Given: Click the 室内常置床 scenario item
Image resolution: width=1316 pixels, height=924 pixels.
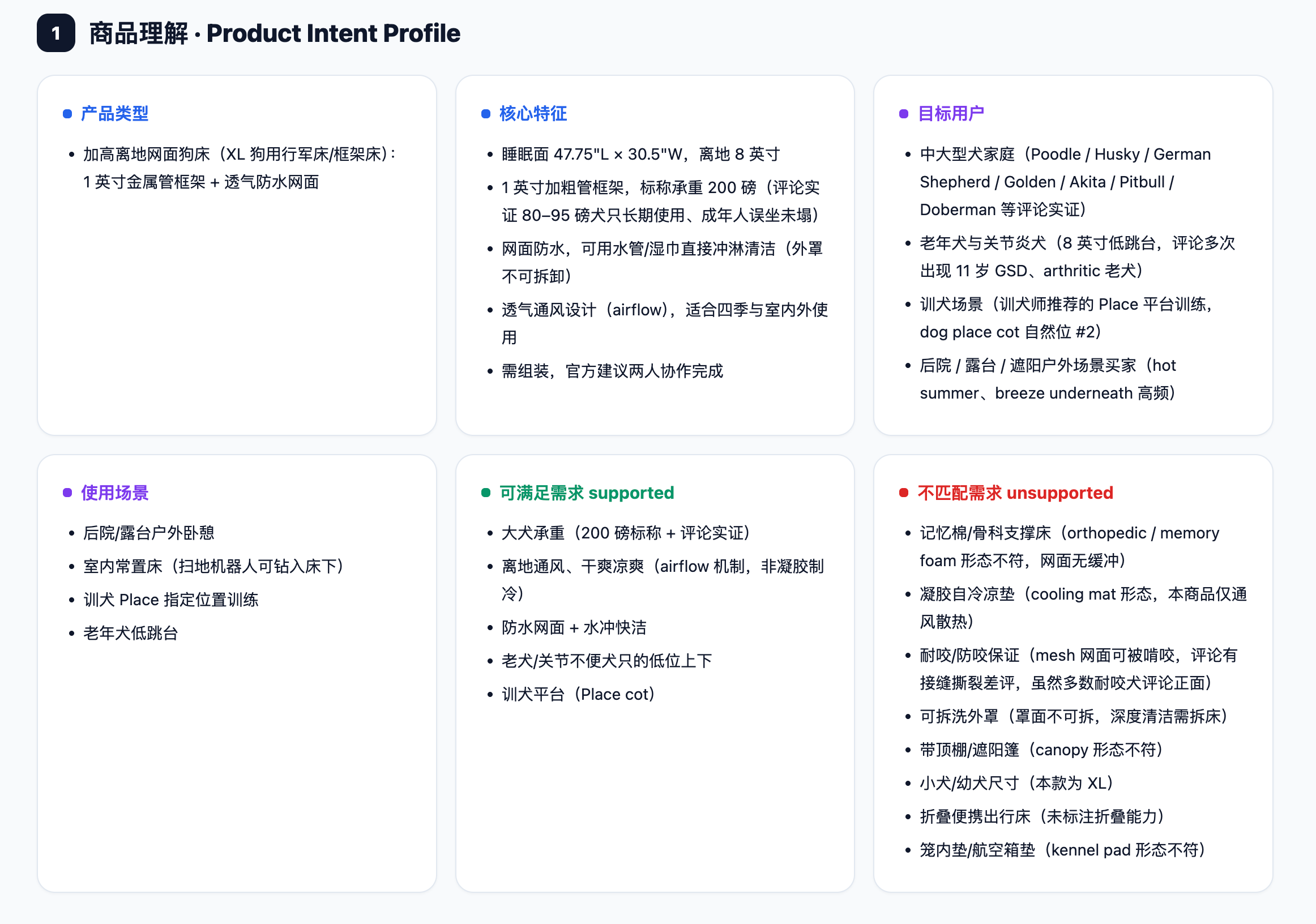Looking at the screenshot, I should (215, 566).
